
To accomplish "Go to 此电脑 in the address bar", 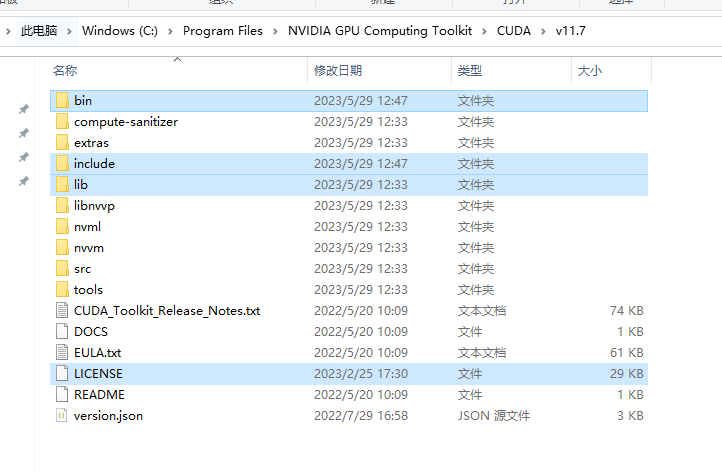I will point(39,31).
